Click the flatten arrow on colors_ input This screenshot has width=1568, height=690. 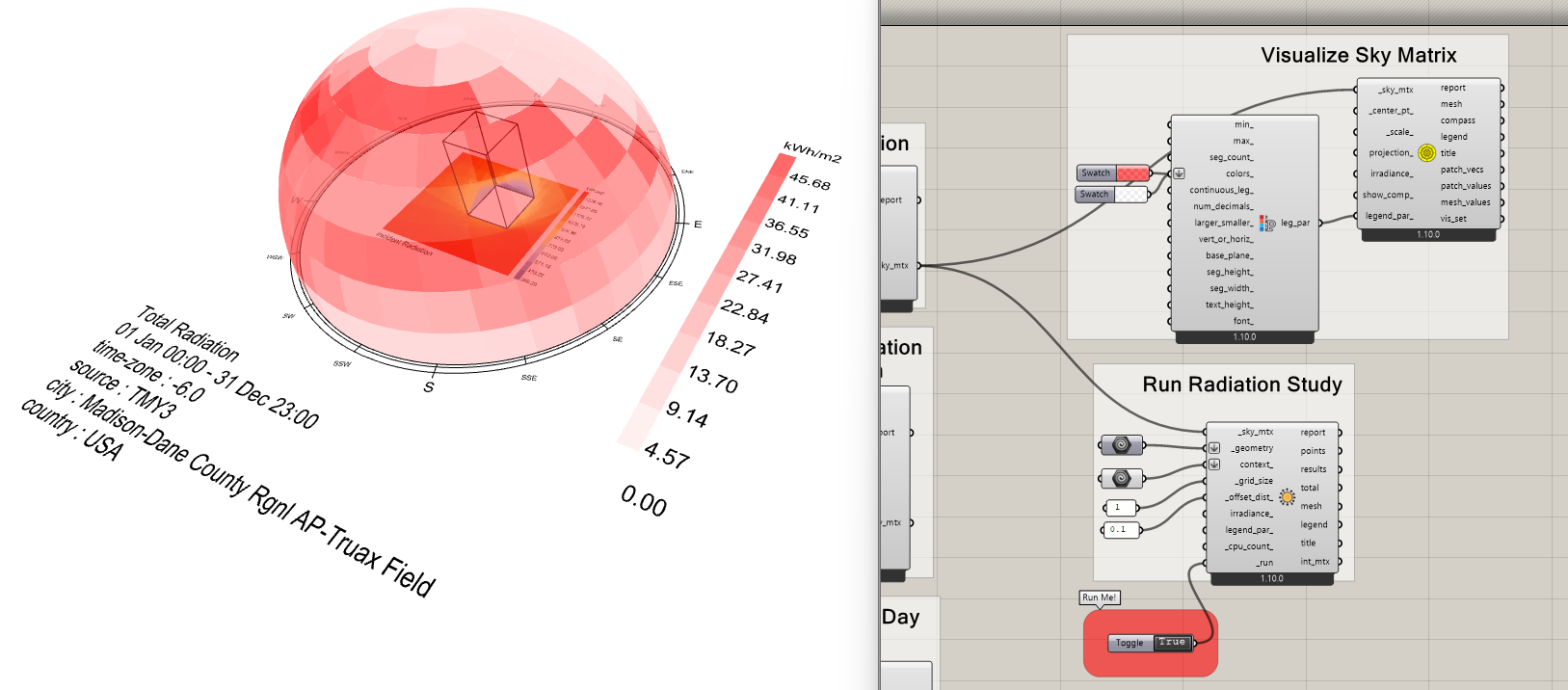coord(1179,174)
